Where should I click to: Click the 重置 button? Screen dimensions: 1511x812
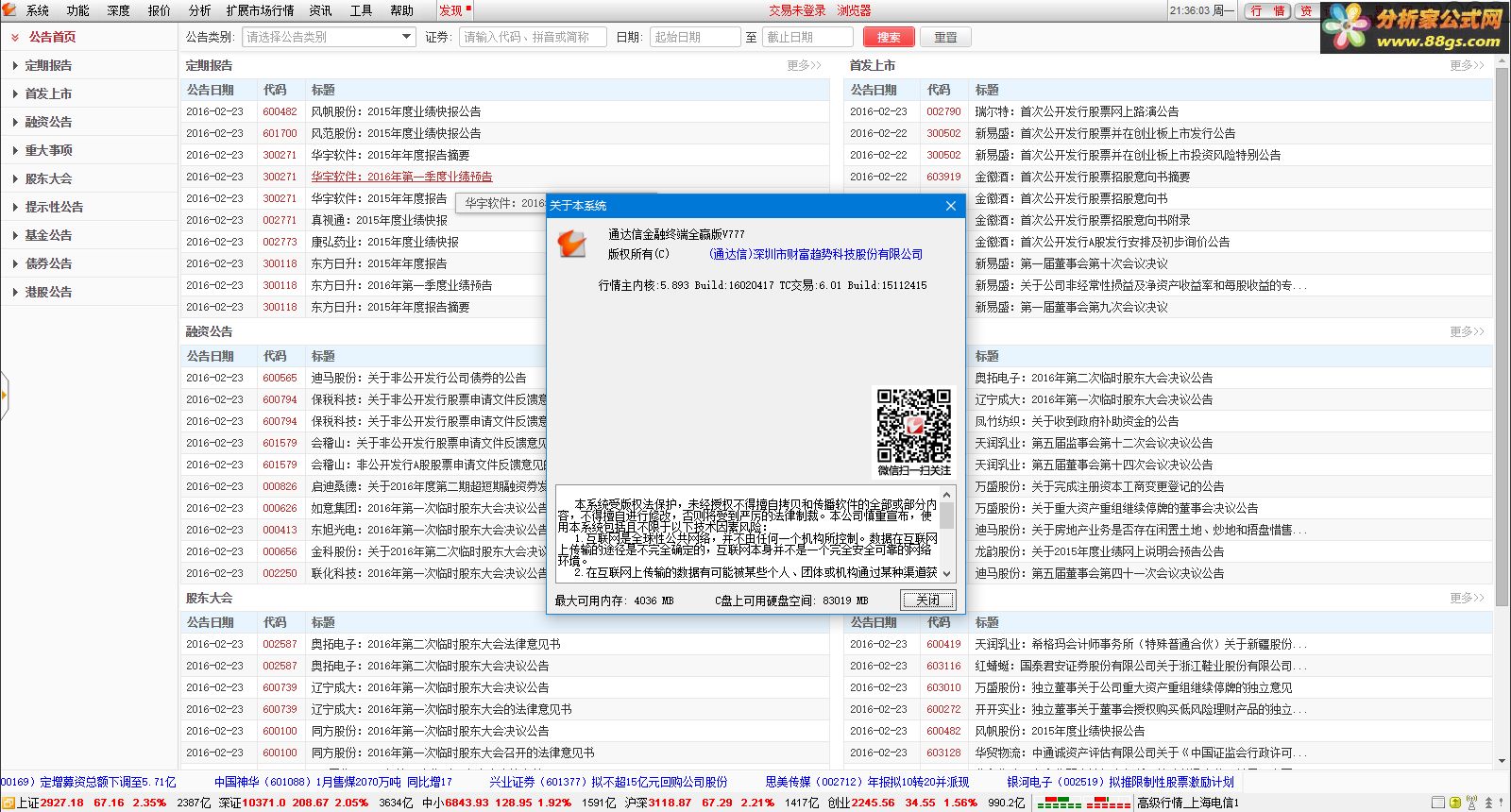click(945, 37)
